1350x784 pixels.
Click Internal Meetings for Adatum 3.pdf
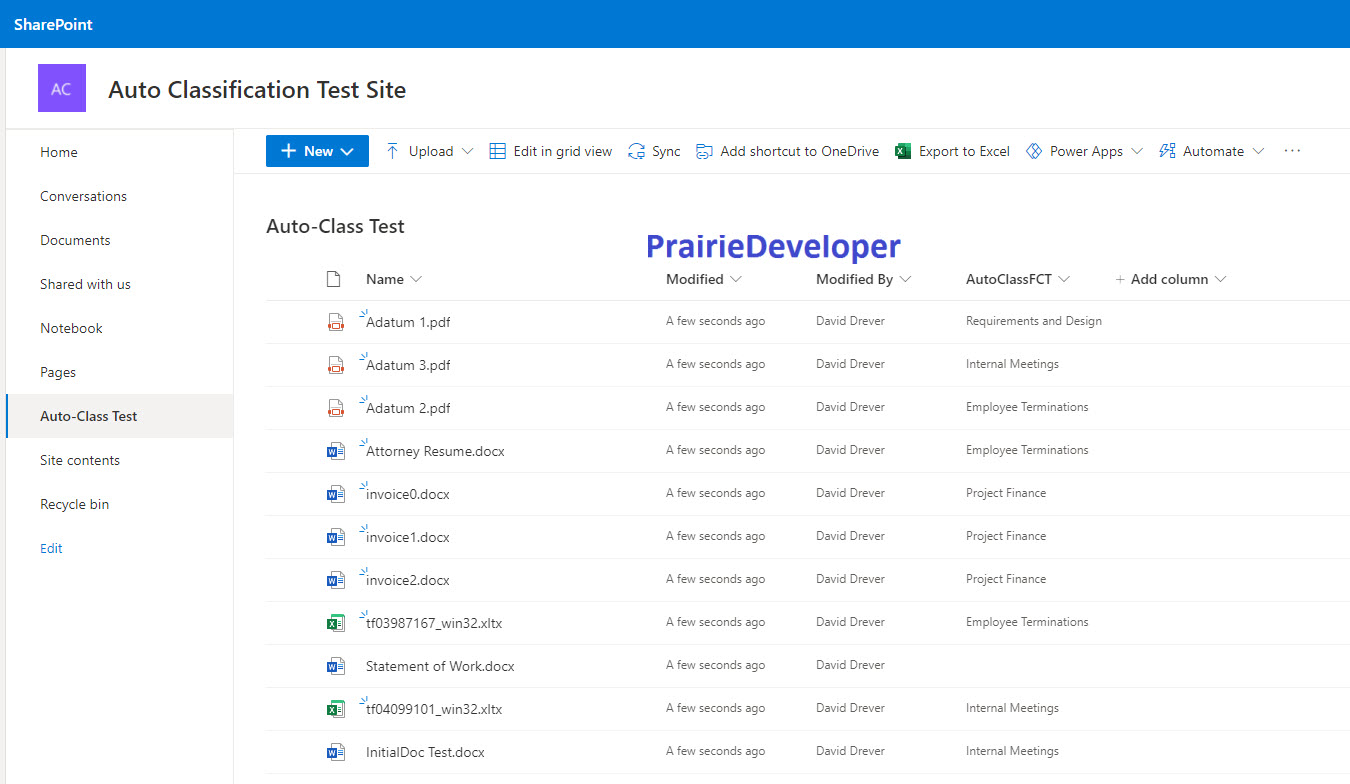pyautogui.click(x=1012, y=364)
